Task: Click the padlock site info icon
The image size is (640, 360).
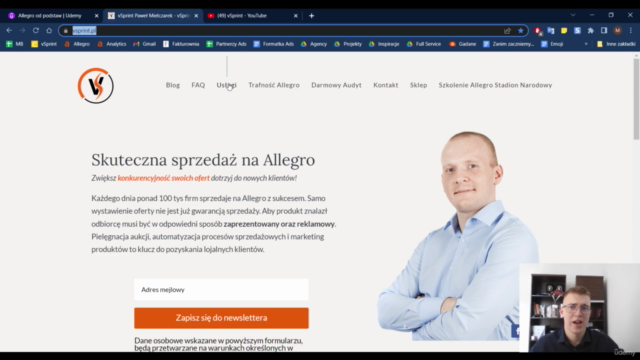Action: click(66, 31)
